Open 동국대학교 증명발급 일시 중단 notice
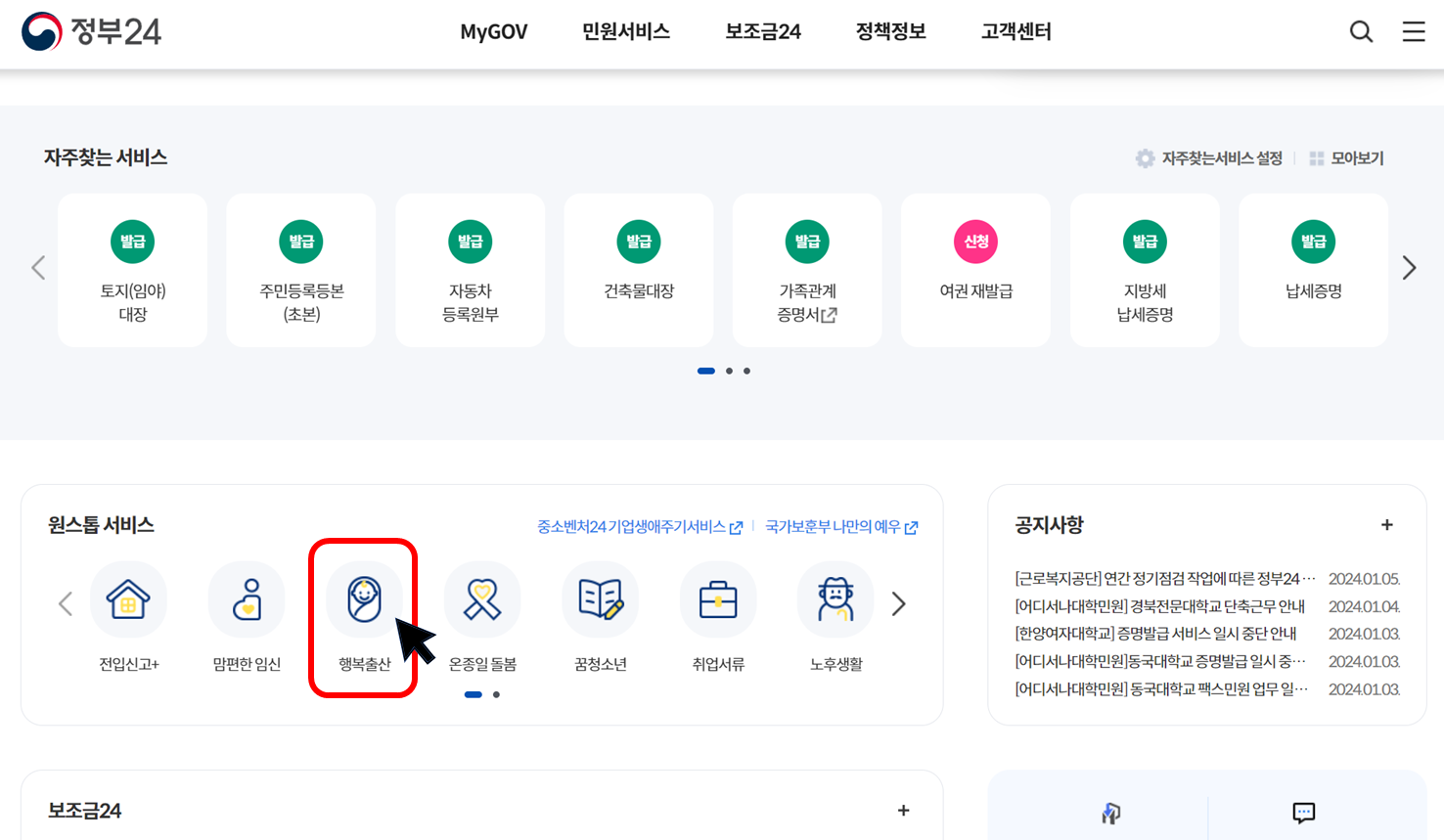 coord(1160,662)
